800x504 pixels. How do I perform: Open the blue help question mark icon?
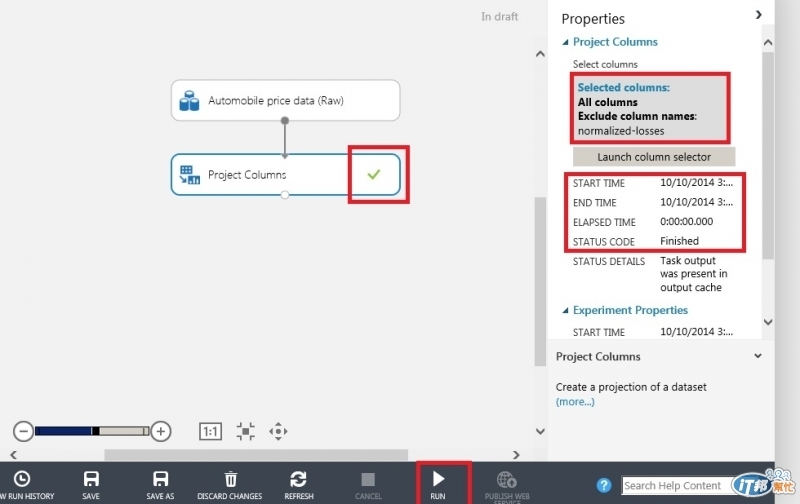604,485
